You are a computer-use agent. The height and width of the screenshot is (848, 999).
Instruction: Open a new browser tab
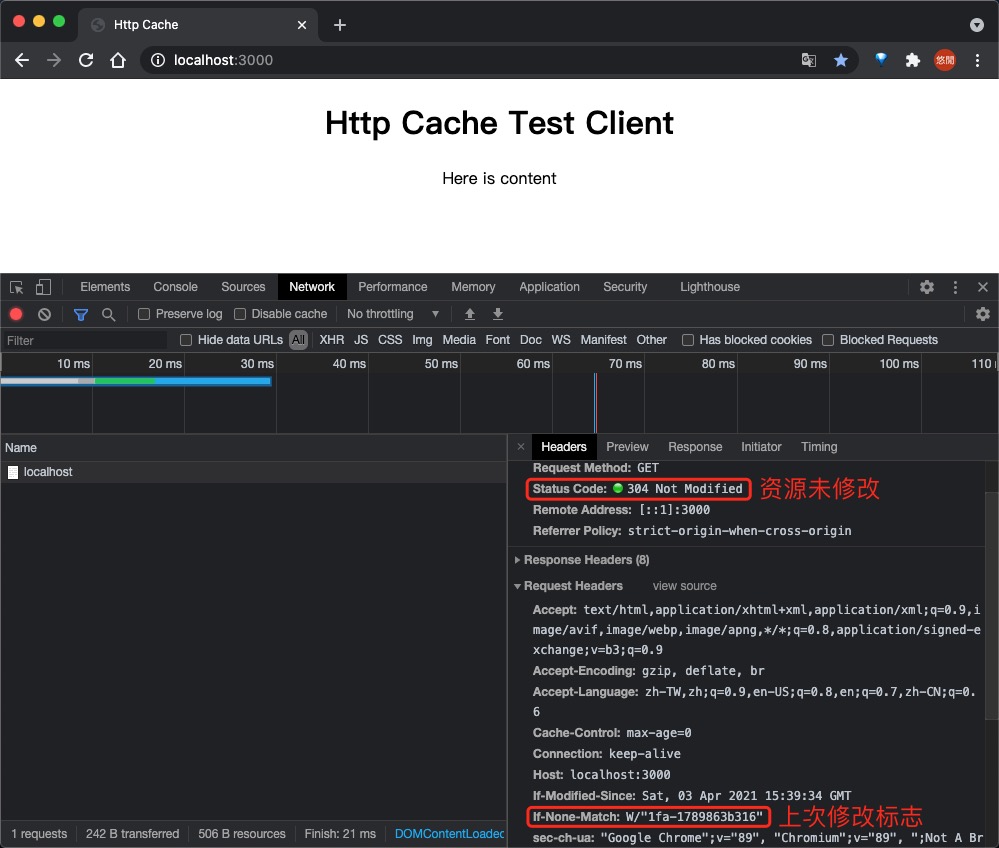tap(340, 25)
